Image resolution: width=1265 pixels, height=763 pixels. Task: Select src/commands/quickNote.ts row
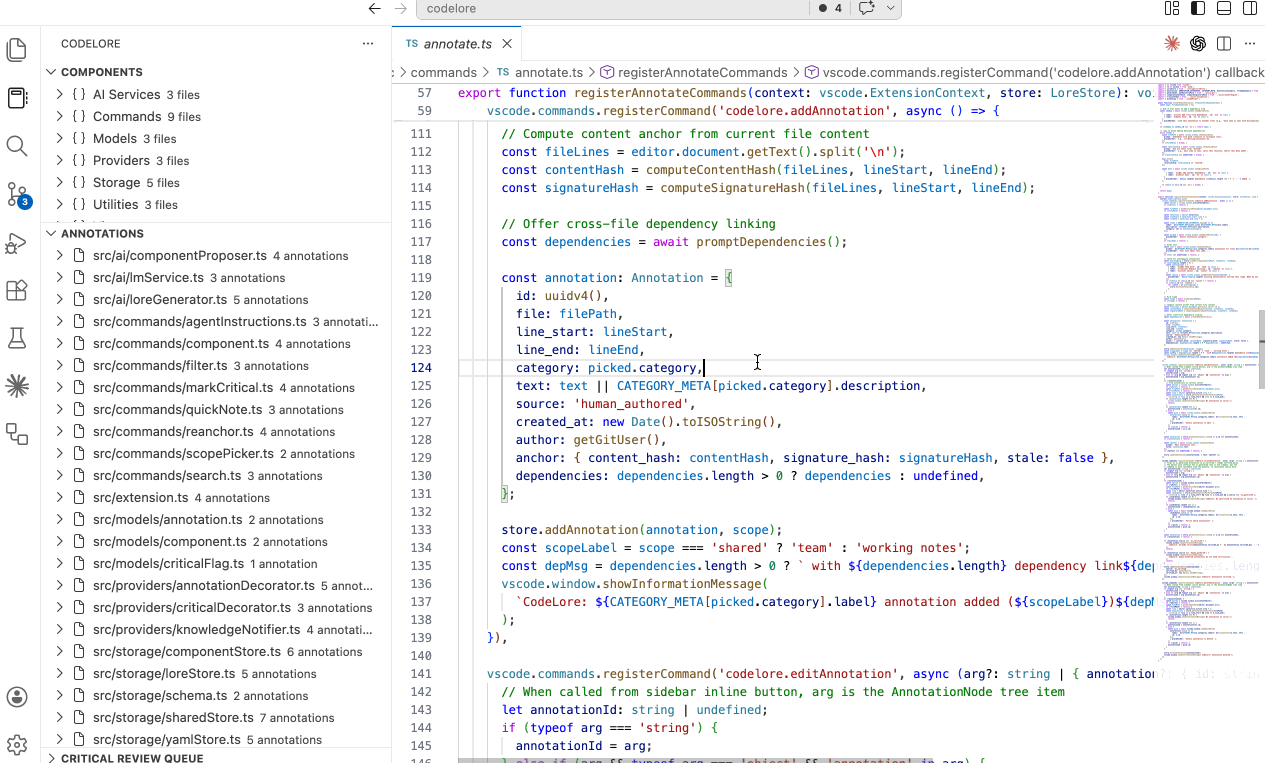tap(216, 409)
